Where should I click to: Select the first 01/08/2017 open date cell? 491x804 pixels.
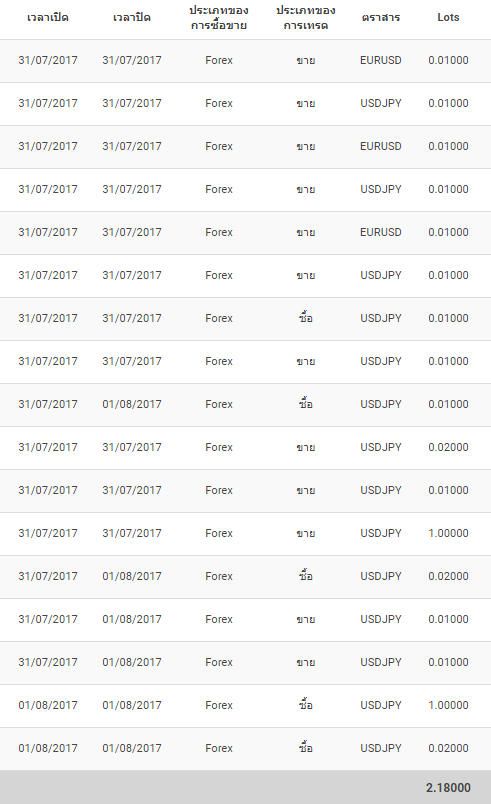(48, 706)
